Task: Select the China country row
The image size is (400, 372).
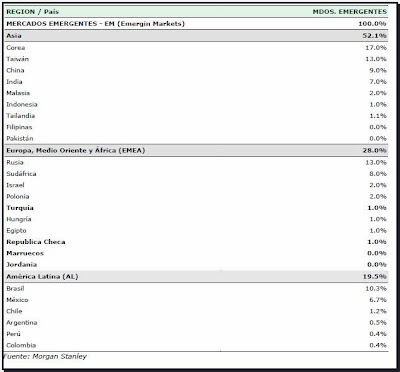Action: (196, 70)
